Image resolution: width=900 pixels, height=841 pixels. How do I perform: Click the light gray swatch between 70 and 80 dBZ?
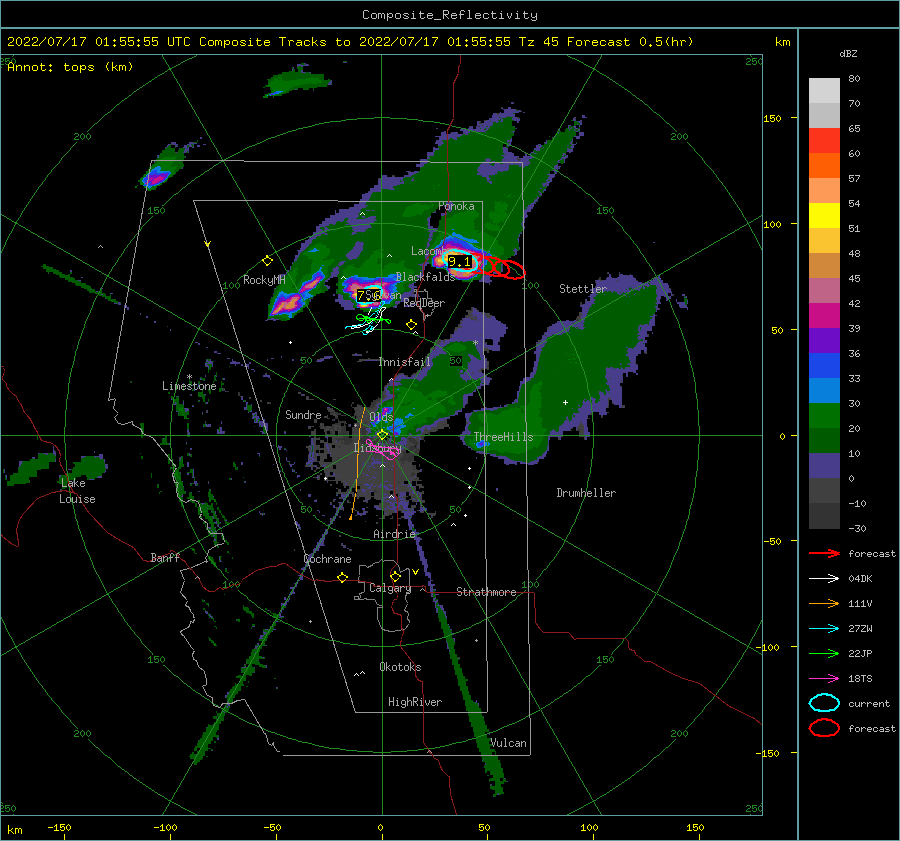coord(824,91)
